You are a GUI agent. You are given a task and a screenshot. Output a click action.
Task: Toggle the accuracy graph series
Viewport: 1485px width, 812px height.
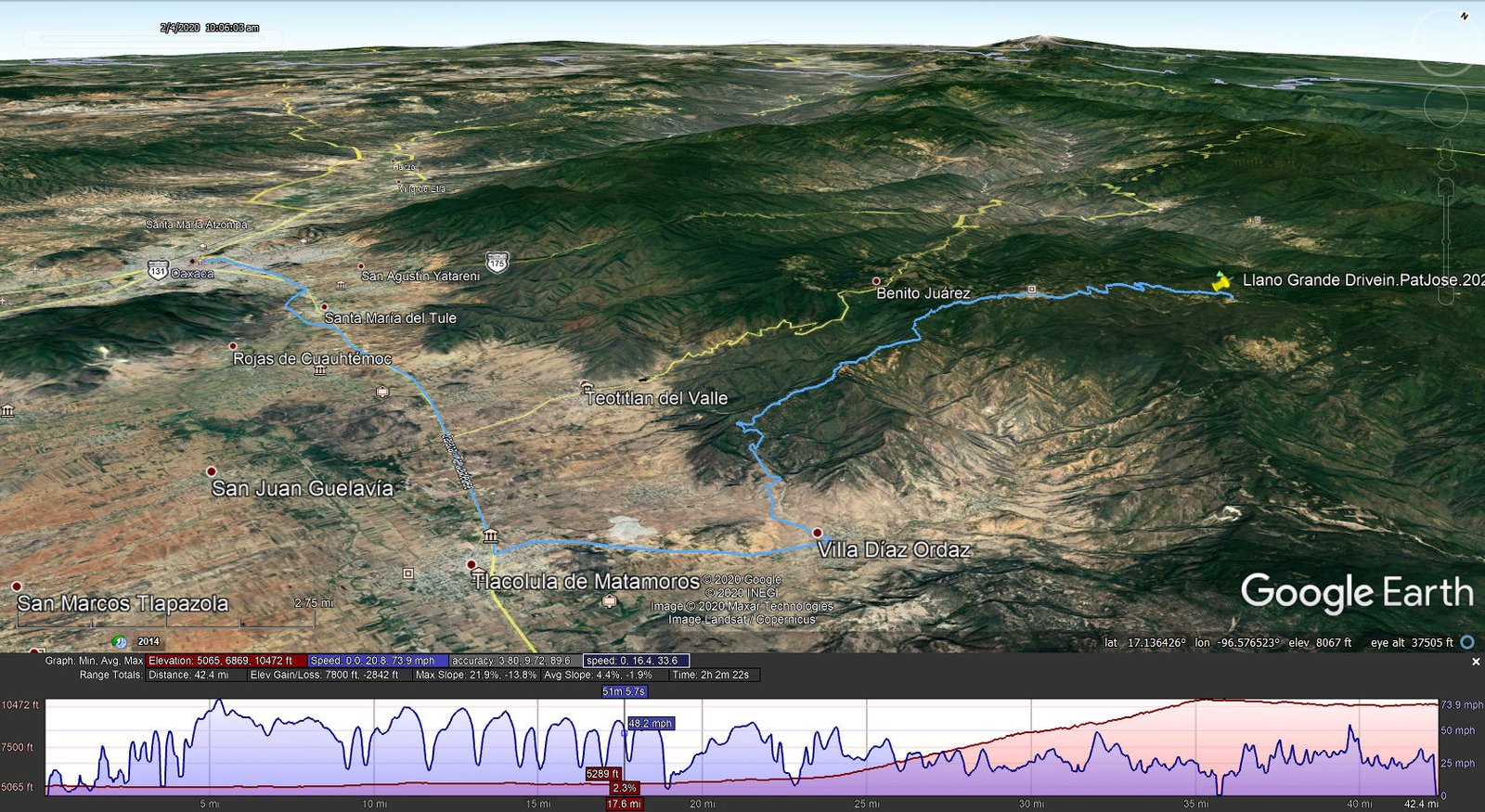[x=511, y=661]
